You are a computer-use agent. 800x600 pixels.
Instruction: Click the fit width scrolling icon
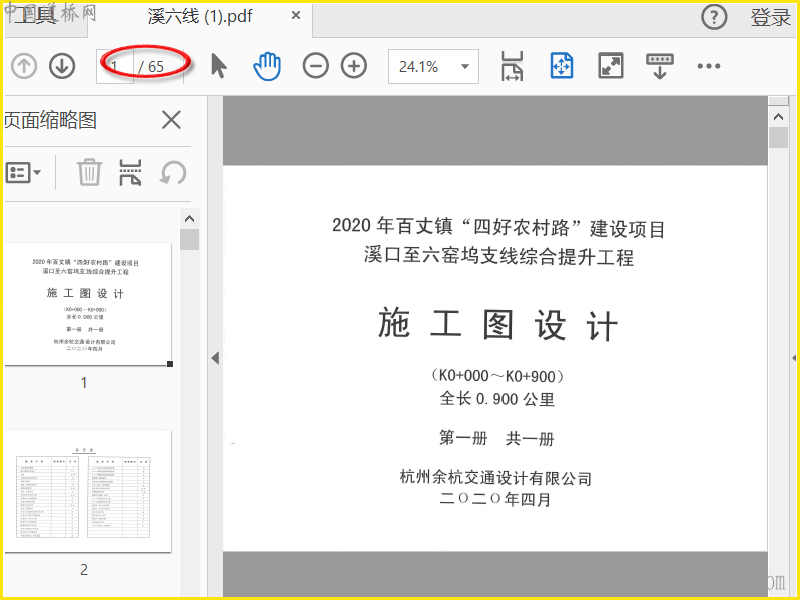coord(512,66)
